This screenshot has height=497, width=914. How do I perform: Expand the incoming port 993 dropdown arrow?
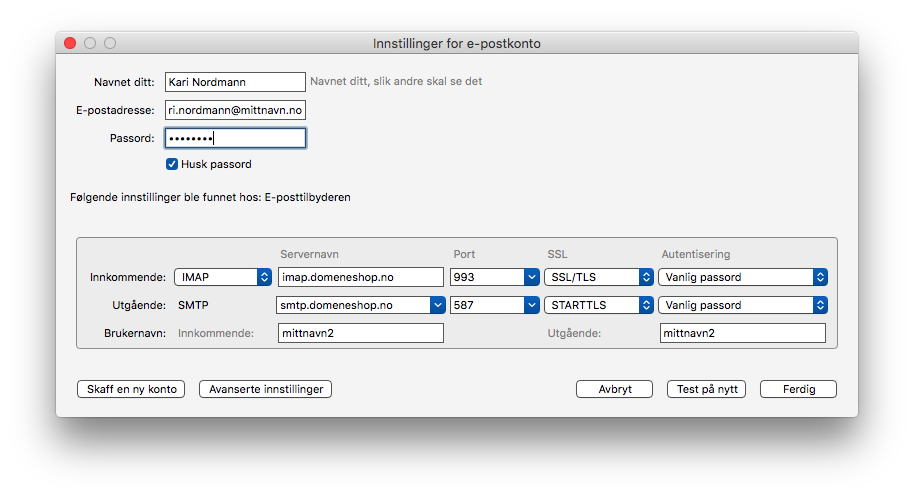(531, 277)
